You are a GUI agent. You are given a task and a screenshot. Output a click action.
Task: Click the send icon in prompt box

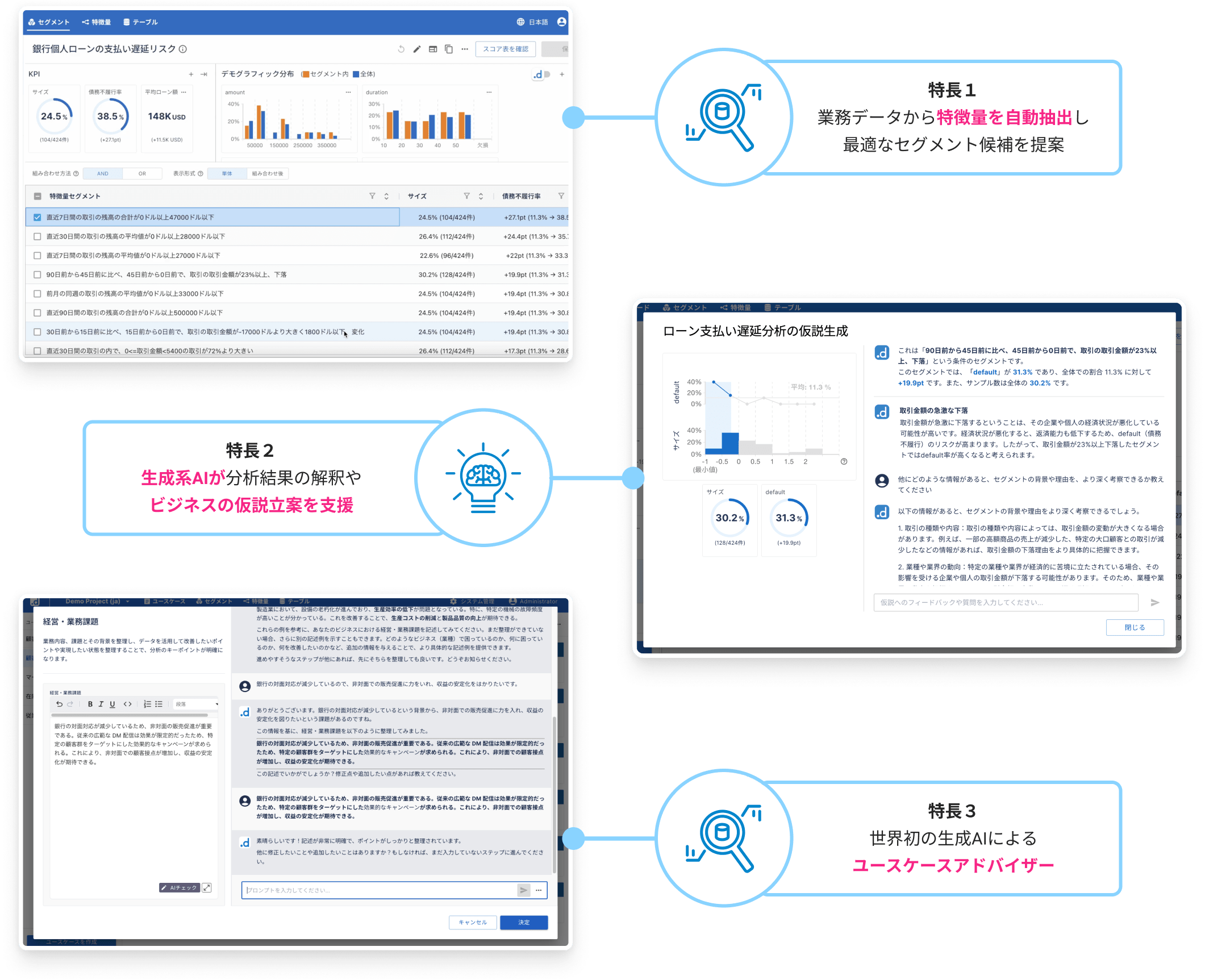tap(523, 891)
